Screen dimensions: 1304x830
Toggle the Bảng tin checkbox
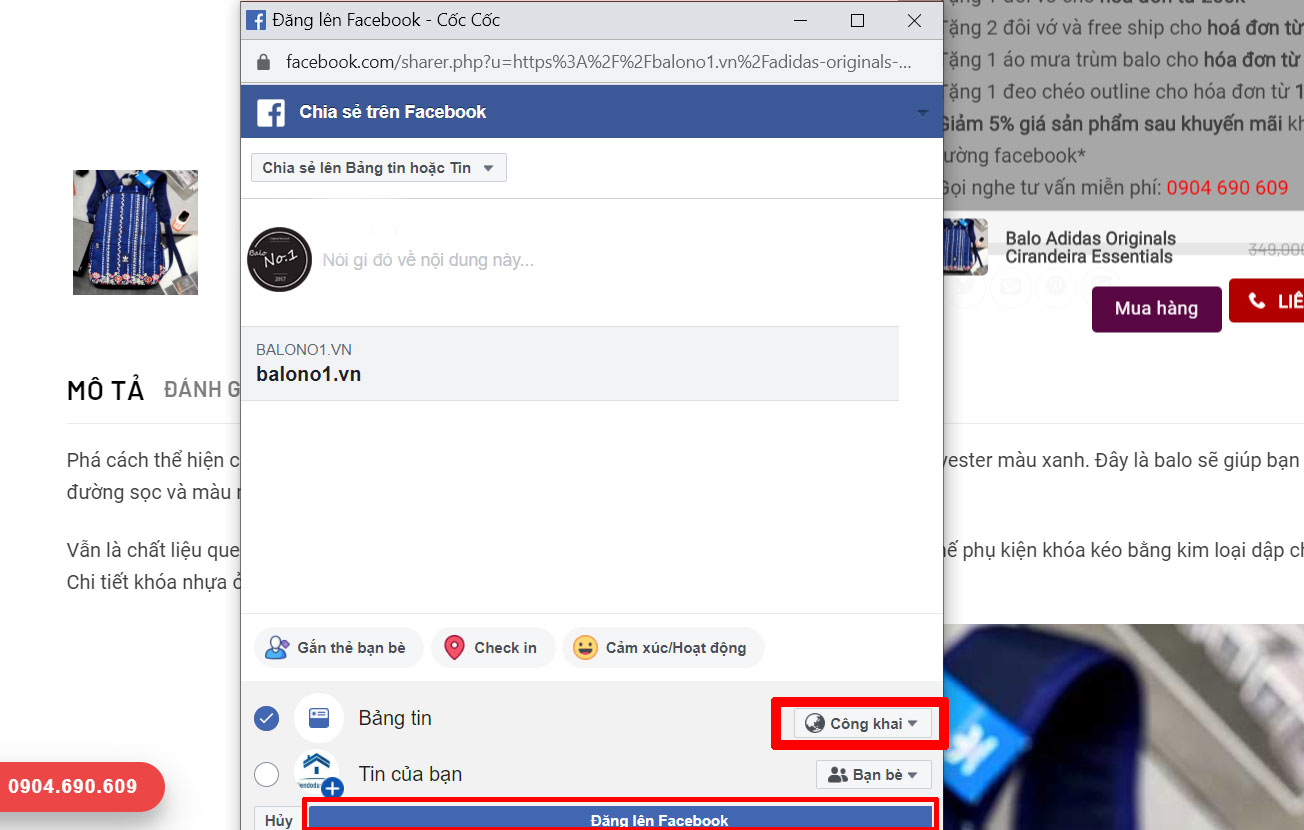point(266,718)
